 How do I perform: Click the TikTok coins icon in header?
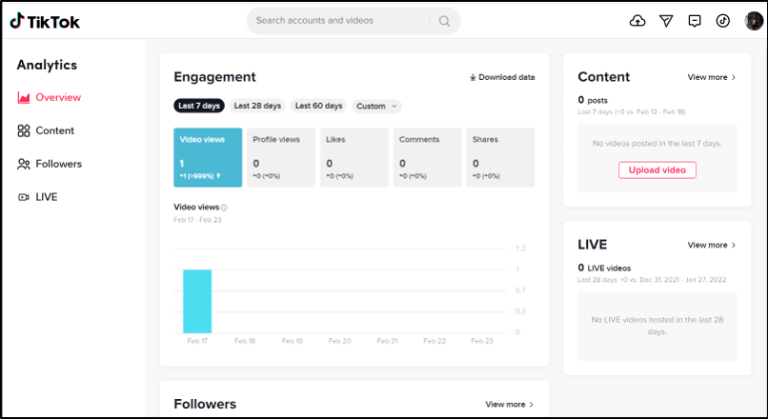723,21
